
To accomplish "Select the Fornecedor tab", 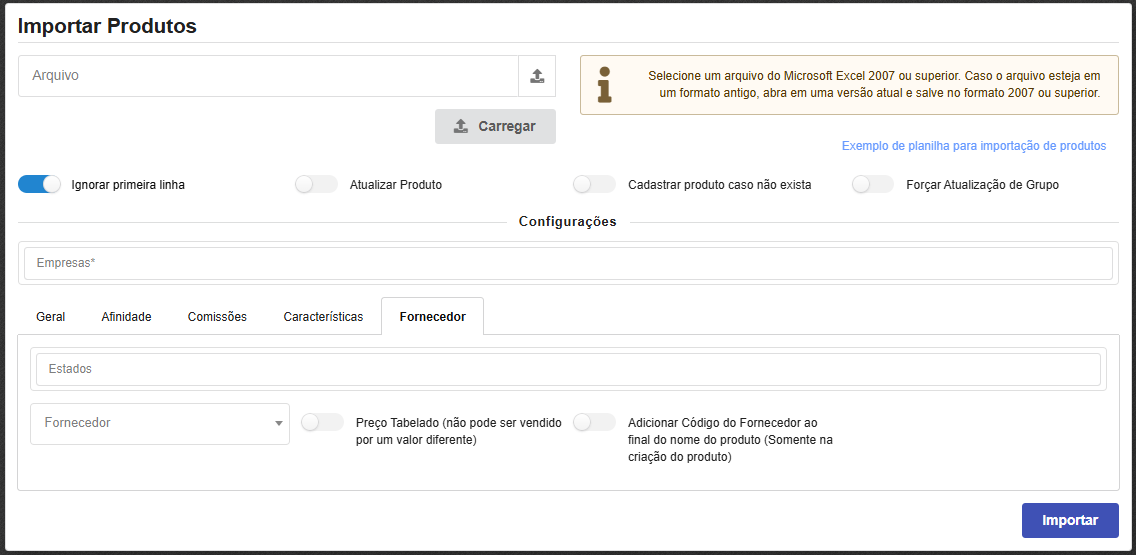I will (x=432, y=317).
